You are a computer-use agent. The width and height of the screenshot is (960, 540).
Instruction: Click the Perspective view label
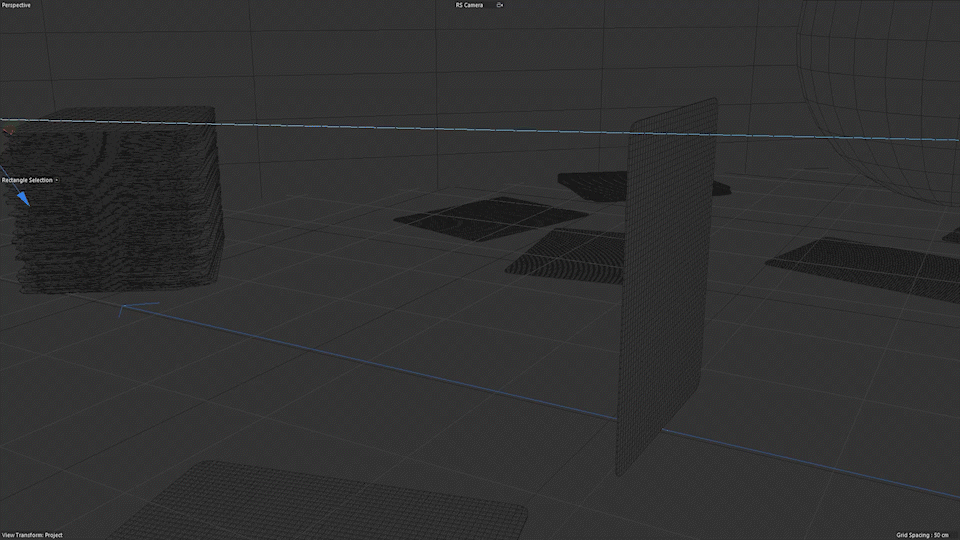16,5
